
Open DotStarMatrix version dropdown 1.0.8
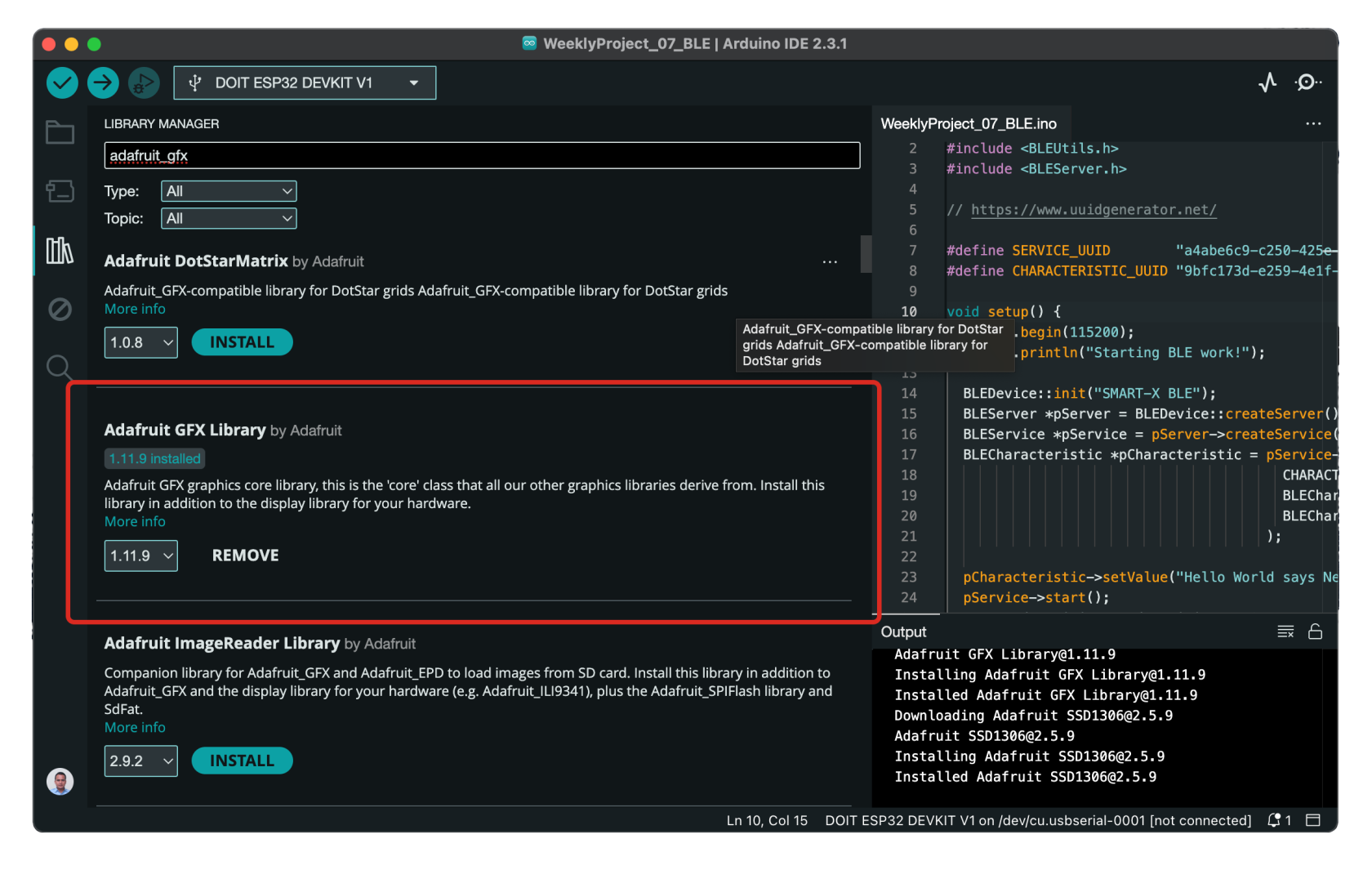[140, 342]
